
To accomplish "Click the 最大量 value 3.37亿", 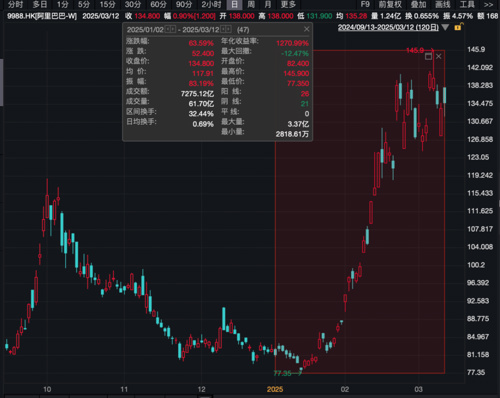I will tap(298, 124).
